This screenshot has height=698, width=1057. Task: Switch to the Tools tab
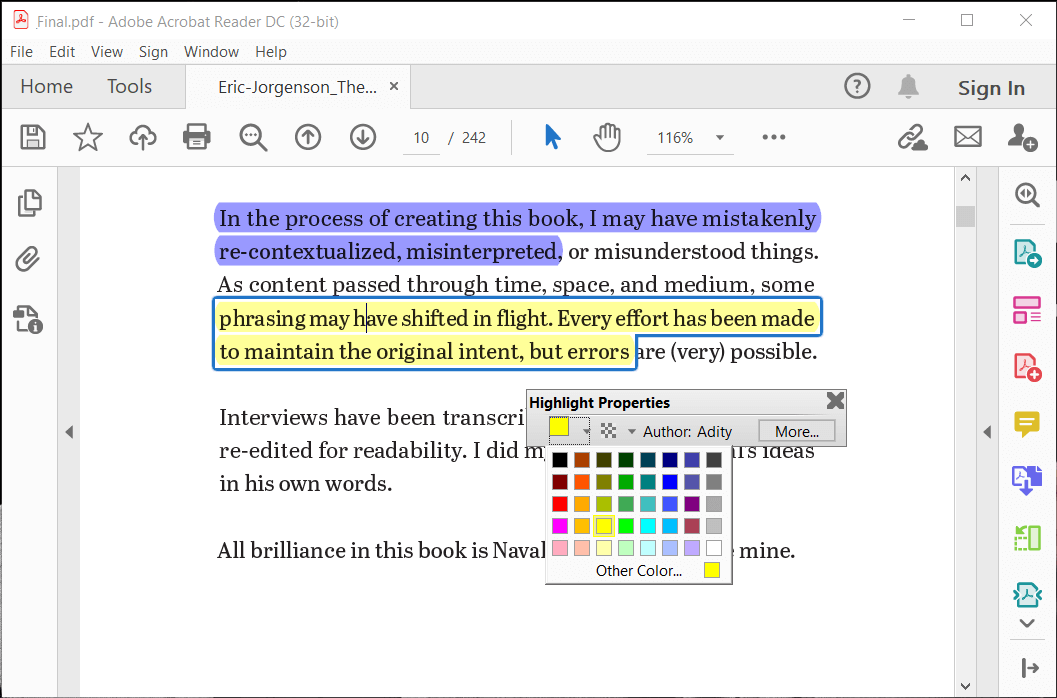click(129, 87)
